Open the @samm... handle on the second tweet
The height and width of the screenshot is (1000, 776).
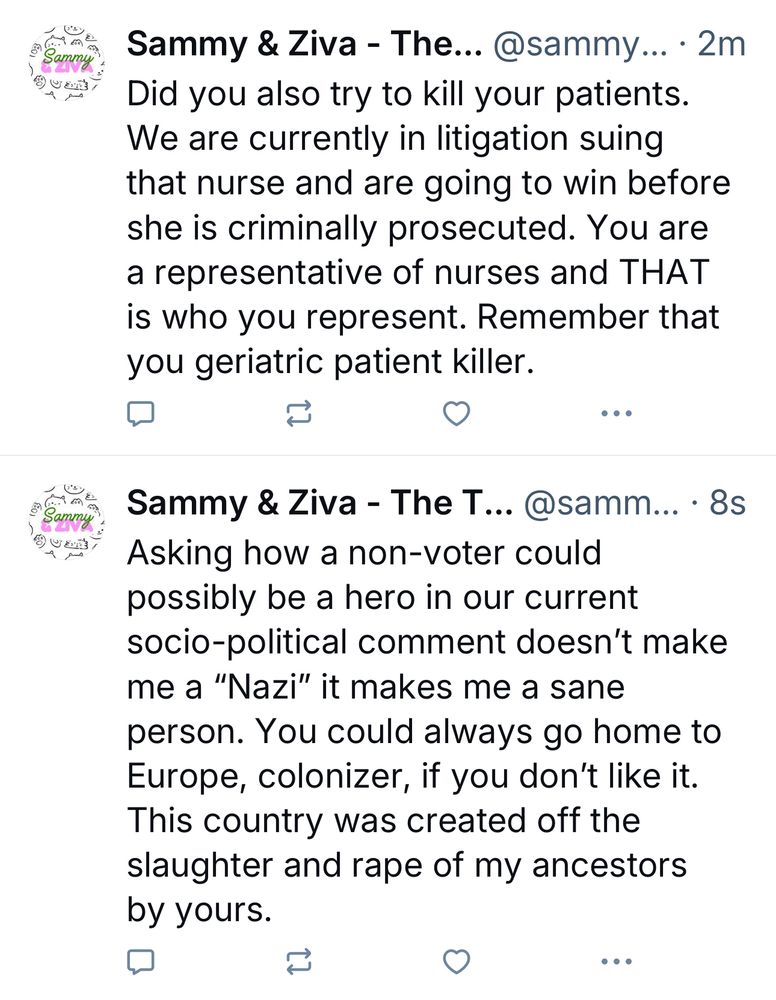(x=601, y=503)
